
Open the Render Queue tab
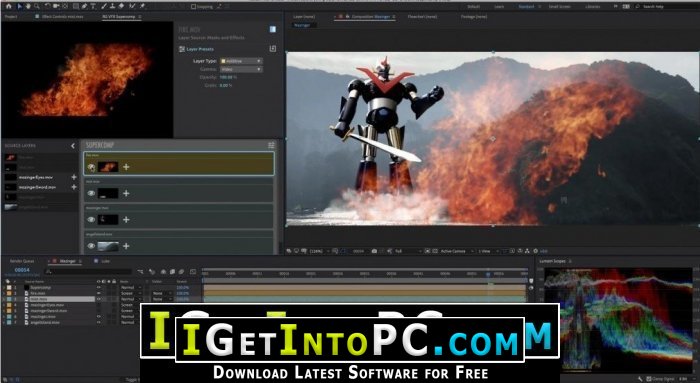point(22,261)
